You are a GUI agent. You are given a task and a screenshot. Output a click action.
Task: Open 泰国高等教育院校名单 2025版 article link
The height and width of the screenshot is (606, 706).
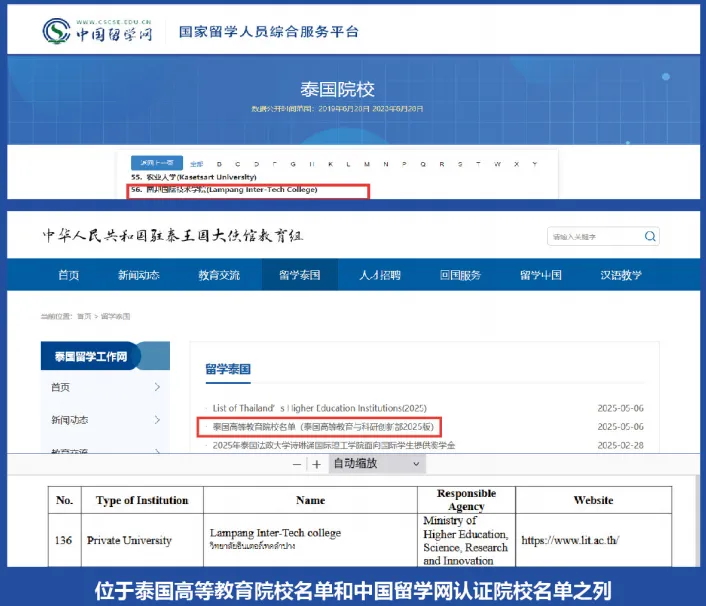pyautogui.click(x=323, y=426)
